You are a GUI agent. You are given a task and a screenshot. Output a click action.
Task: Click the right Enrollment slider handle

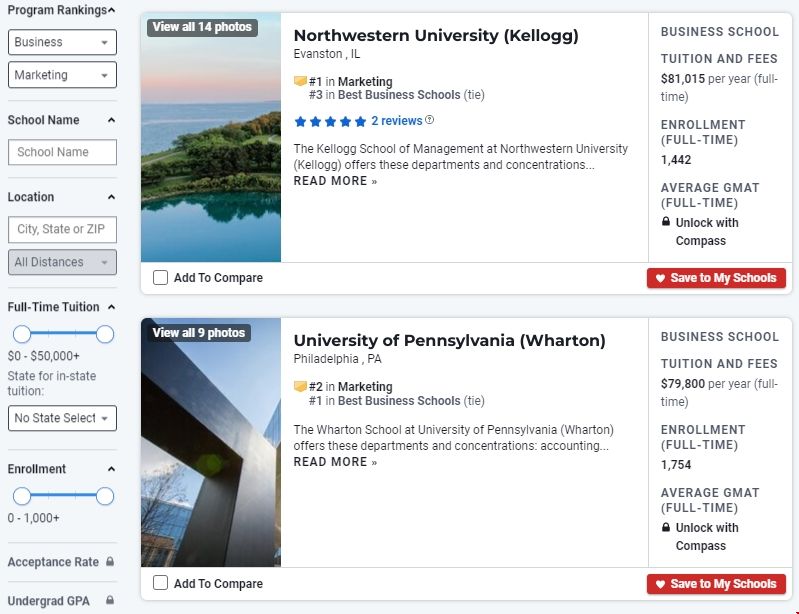click(x=105, y=496)
